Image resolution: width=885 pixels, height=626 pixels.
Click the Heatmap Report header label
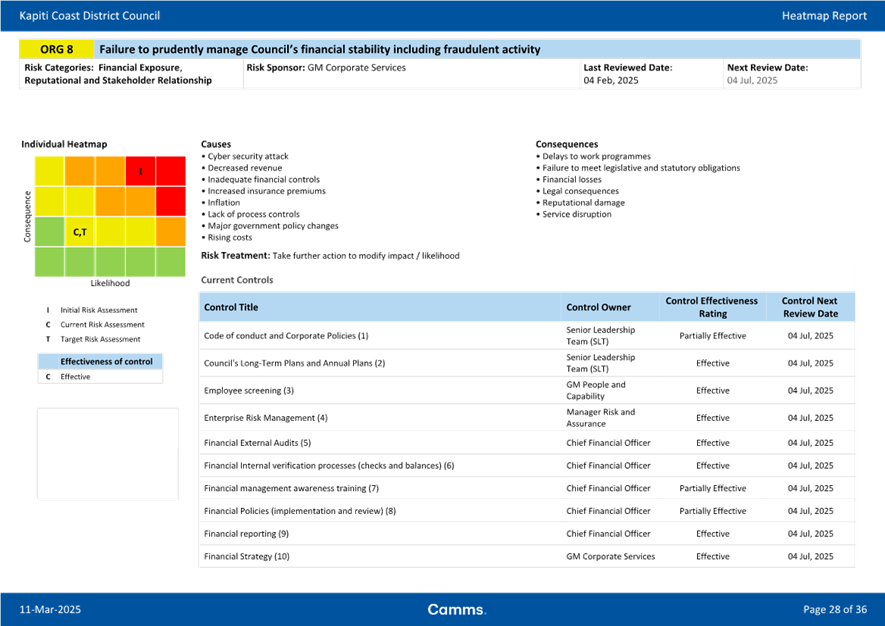pyautogui.click(x=824, y=16)
